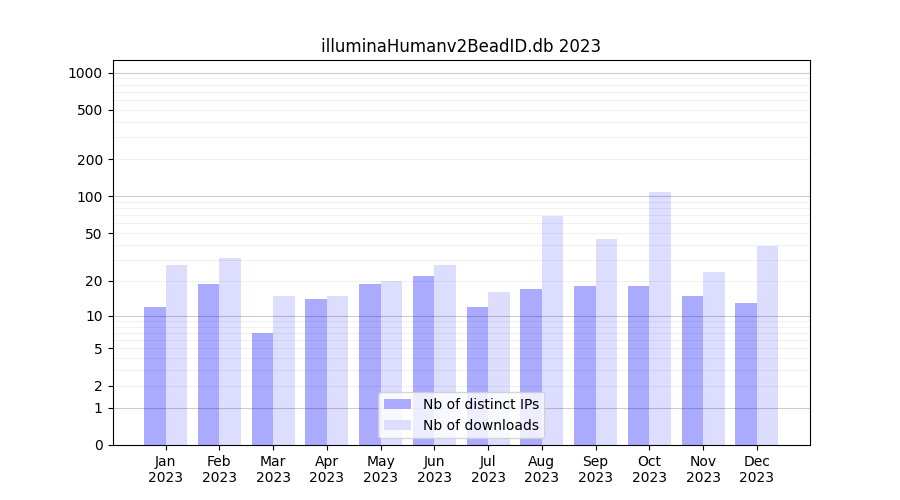The width and height of the screenshot is (900, 500).
Task: Pick the Jan 2023 distinct IPs bar
Action: 155,376
